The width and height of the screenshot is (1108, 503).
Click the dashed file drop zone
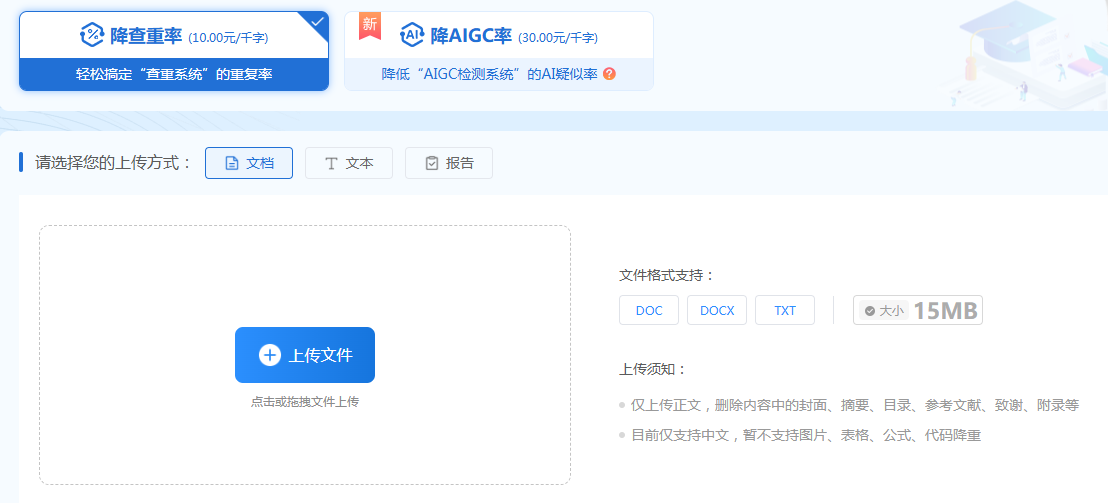(x=305, y=355)
